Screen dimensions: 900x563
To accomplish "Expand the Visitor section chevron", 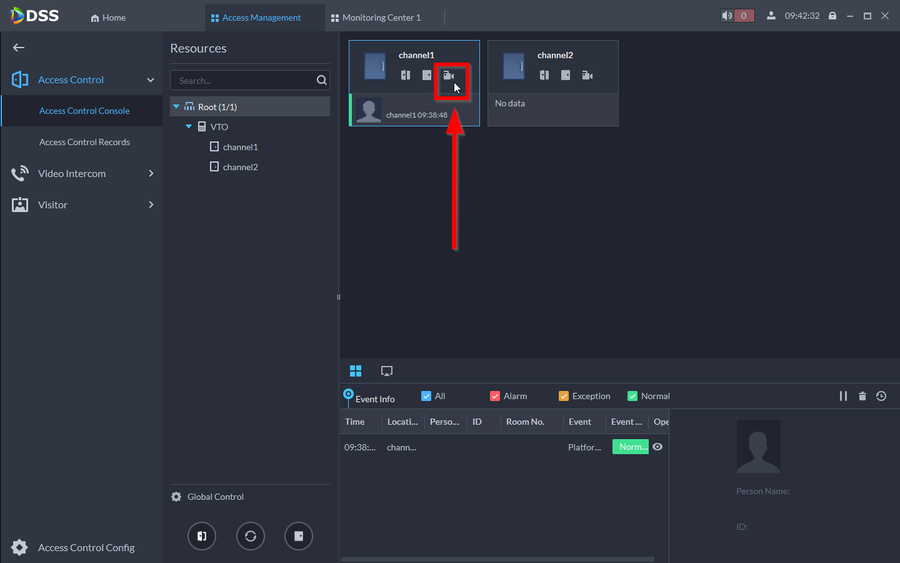I will click(151, 204).
